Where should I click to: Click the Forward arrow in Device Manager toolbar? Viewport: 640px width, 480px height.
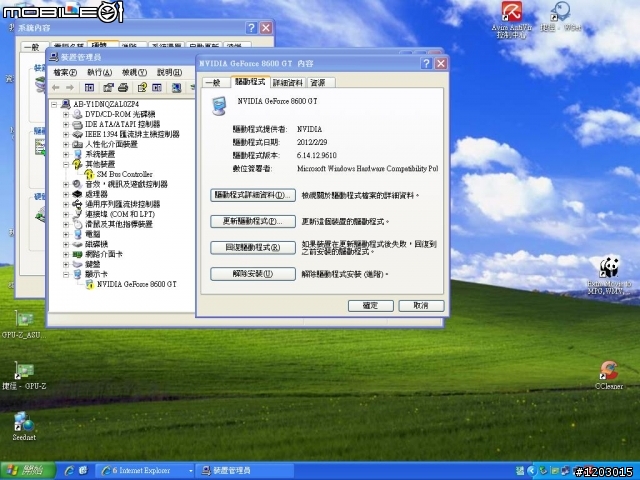70,87
